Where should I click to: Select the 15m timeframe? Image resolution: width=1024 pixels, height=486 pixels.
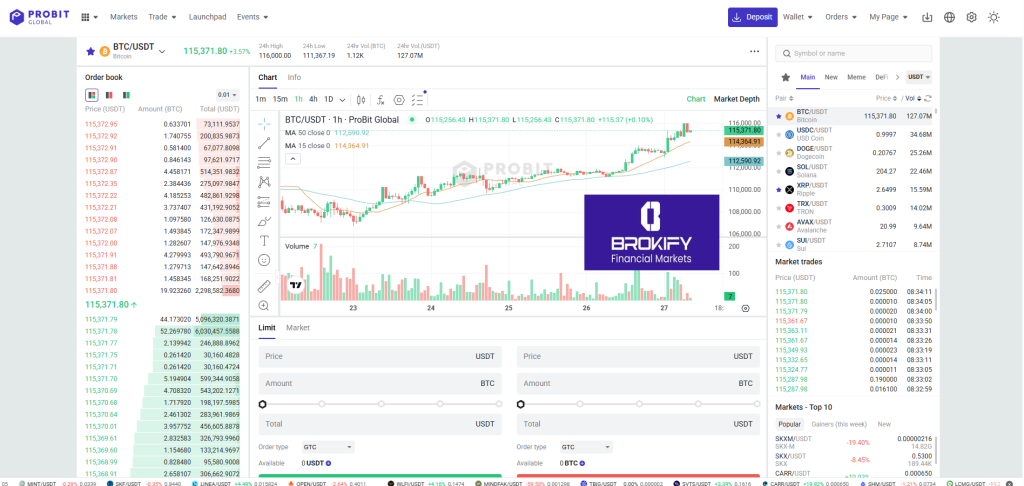(280, 99)
